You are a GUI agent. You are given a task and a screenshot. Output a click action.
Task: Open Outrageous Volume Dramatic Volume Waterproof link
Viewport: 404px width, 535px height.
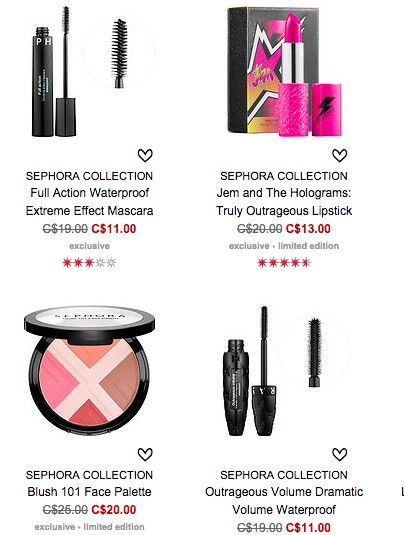click(284, 501)
